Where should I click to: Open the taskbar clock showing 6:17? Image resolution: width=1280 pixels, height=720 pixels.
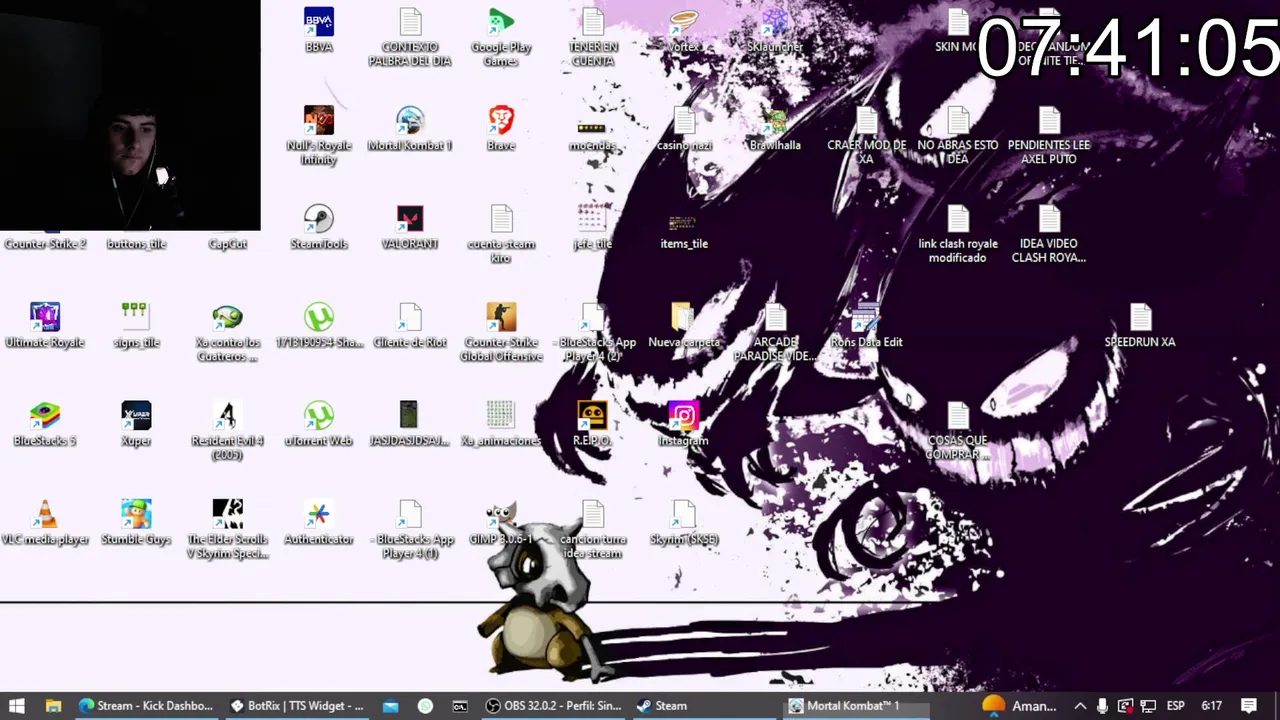coord(1212,706)
